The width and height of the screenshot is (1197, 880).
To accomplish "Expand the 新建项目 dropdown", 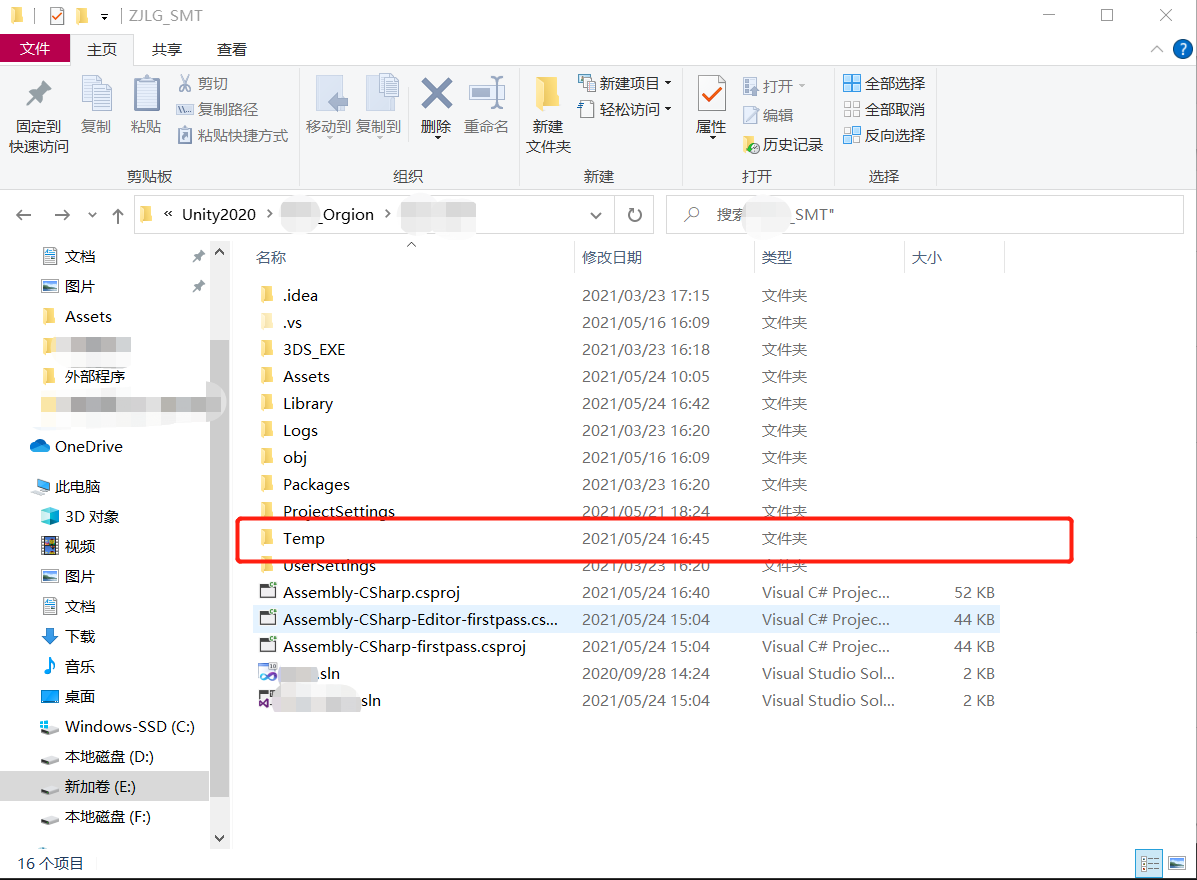I will point(666,83).
